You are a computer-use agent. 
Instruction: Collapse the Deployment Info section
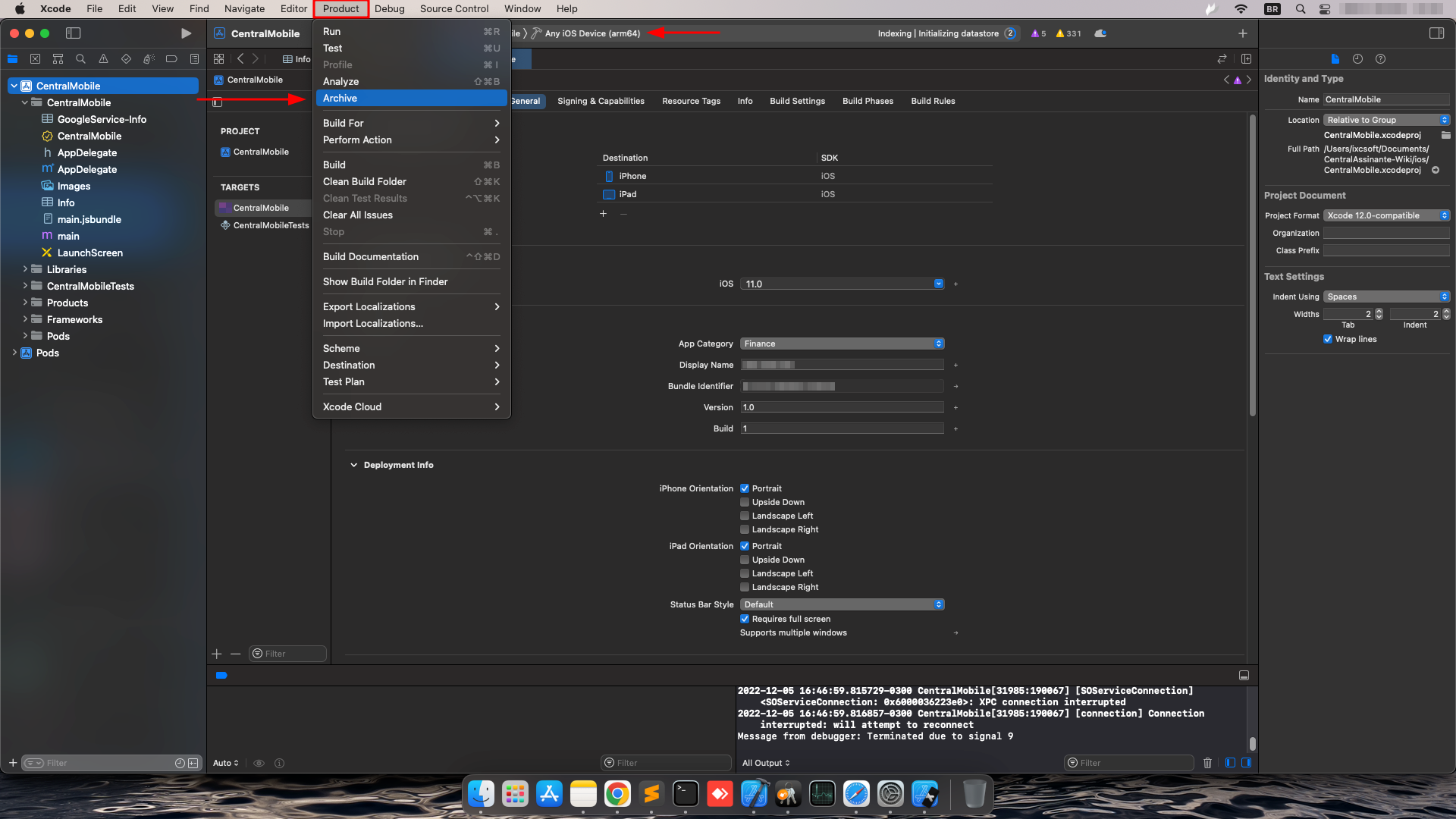[x=353, y=465]
